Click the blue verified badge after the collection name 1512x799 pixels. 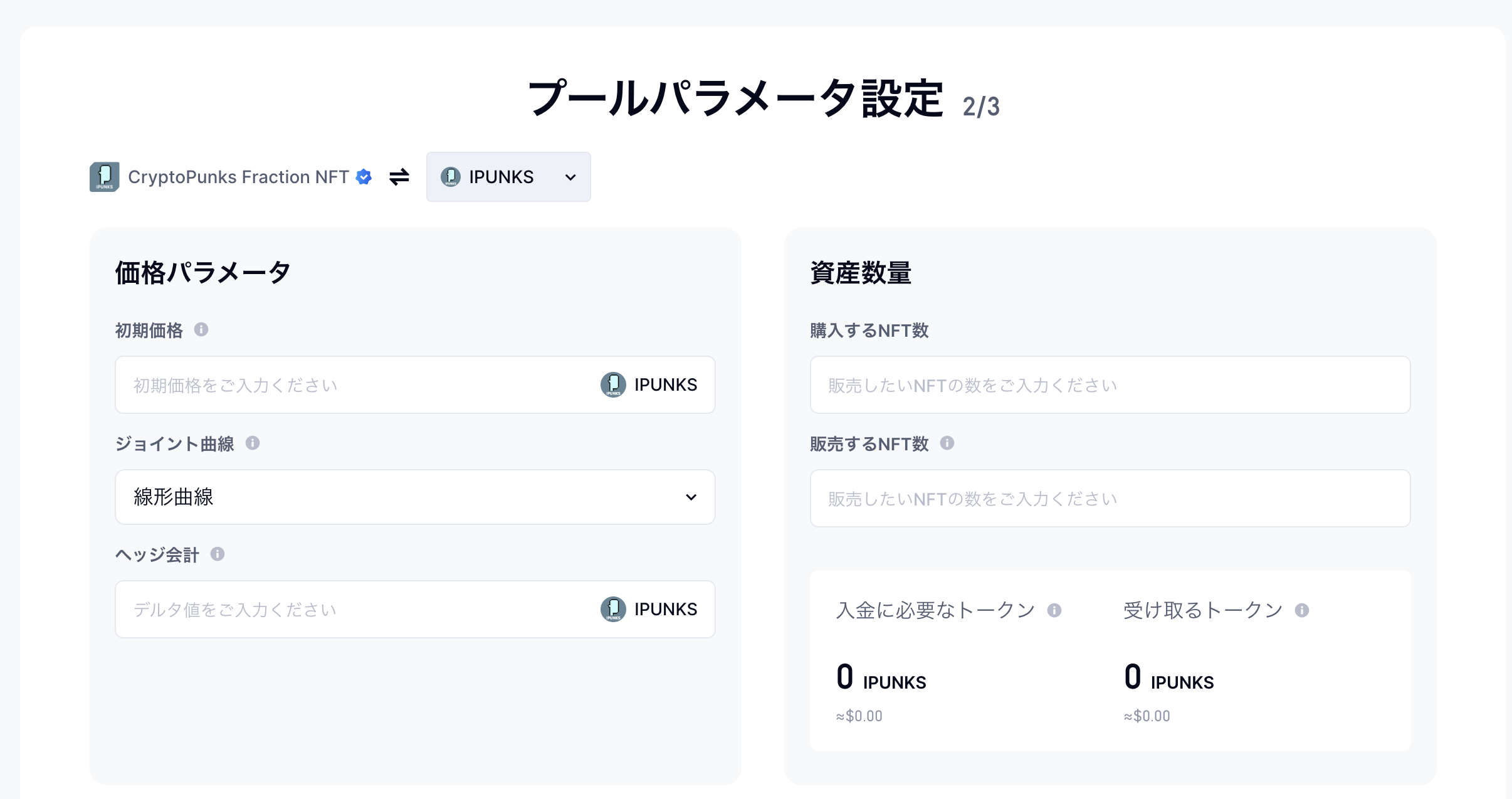pos(364,177)
